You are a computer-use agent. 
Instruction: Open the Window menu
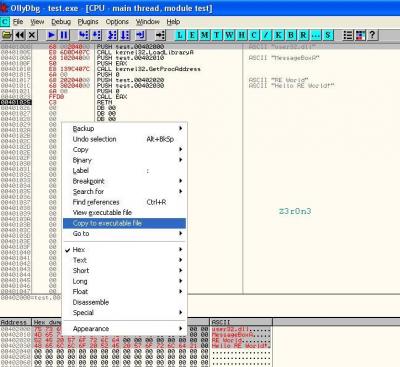pos(148,22)
